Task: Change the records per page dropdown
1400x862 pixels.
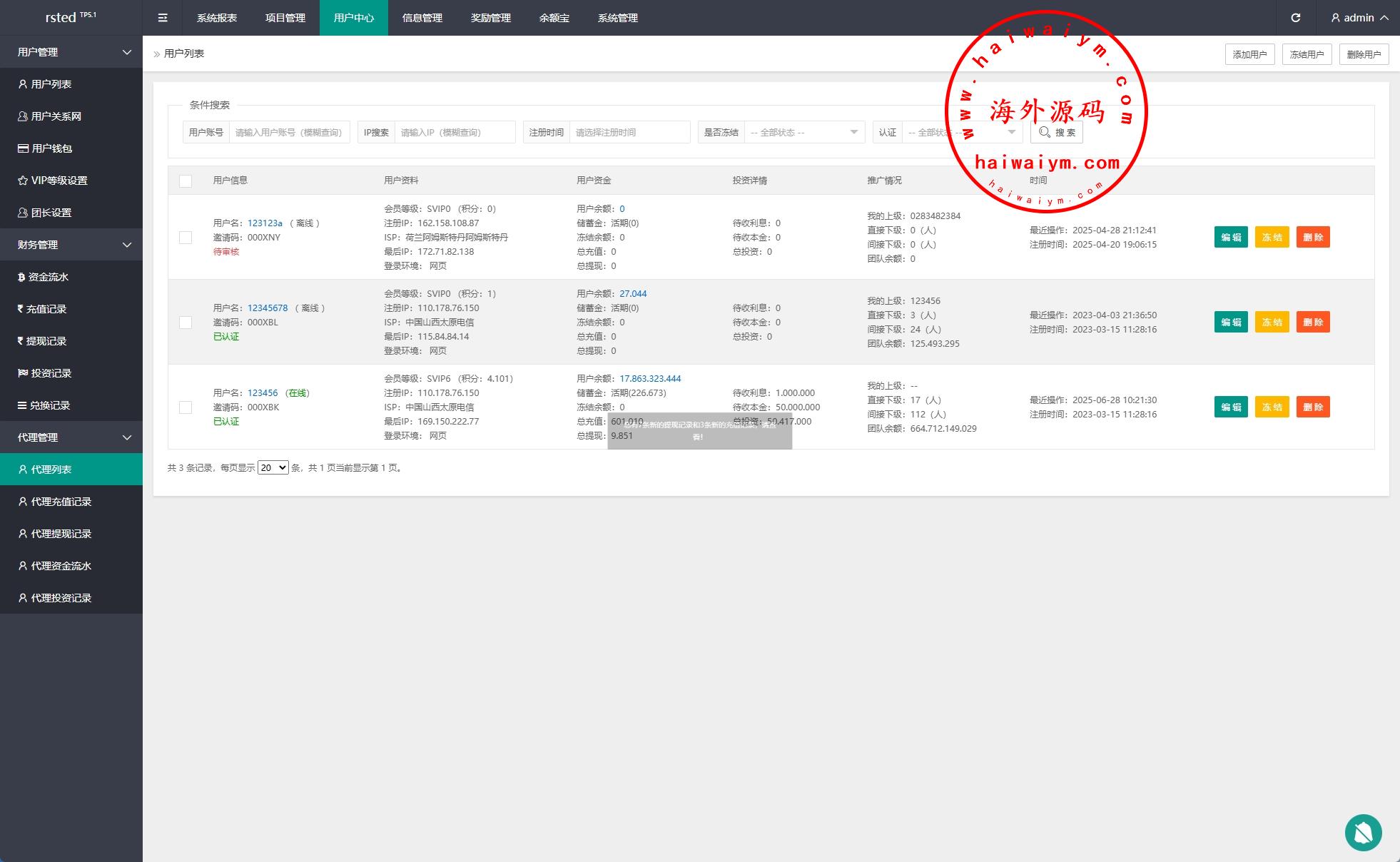Action: click(273, 468)
